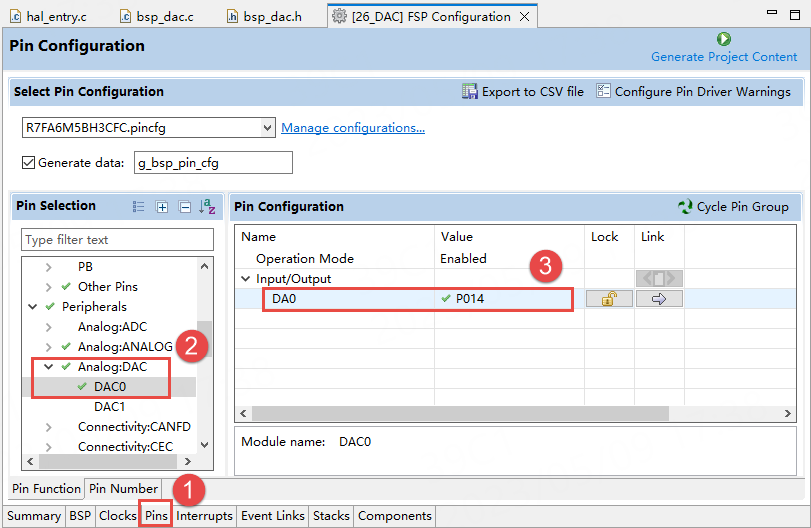
Task: Click the lock icon for DA0
Action: (608, 299)
